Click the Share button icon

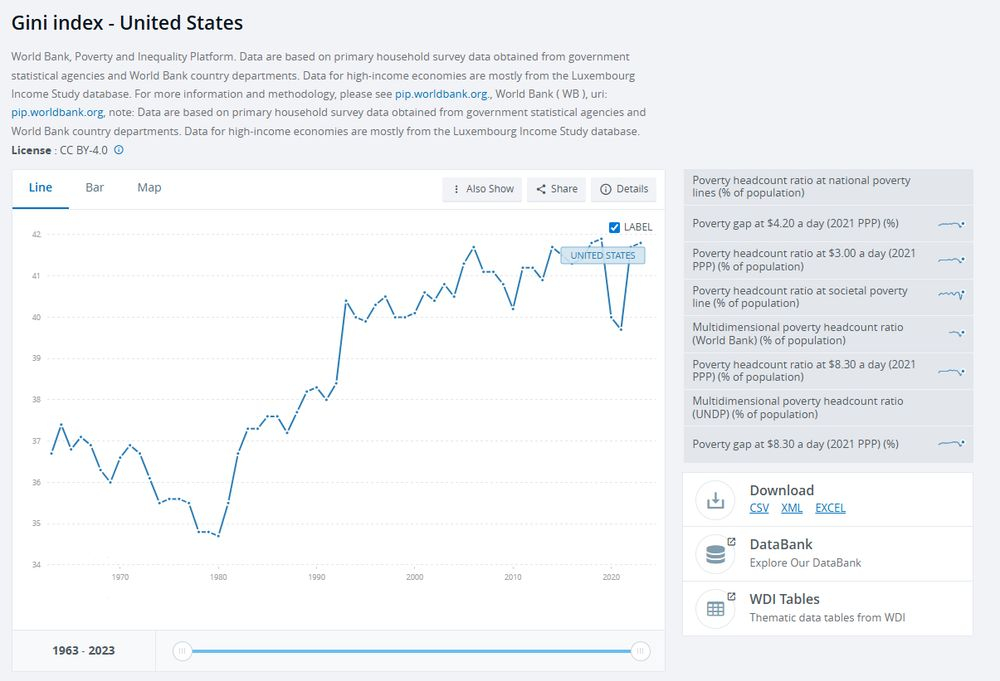541,189
